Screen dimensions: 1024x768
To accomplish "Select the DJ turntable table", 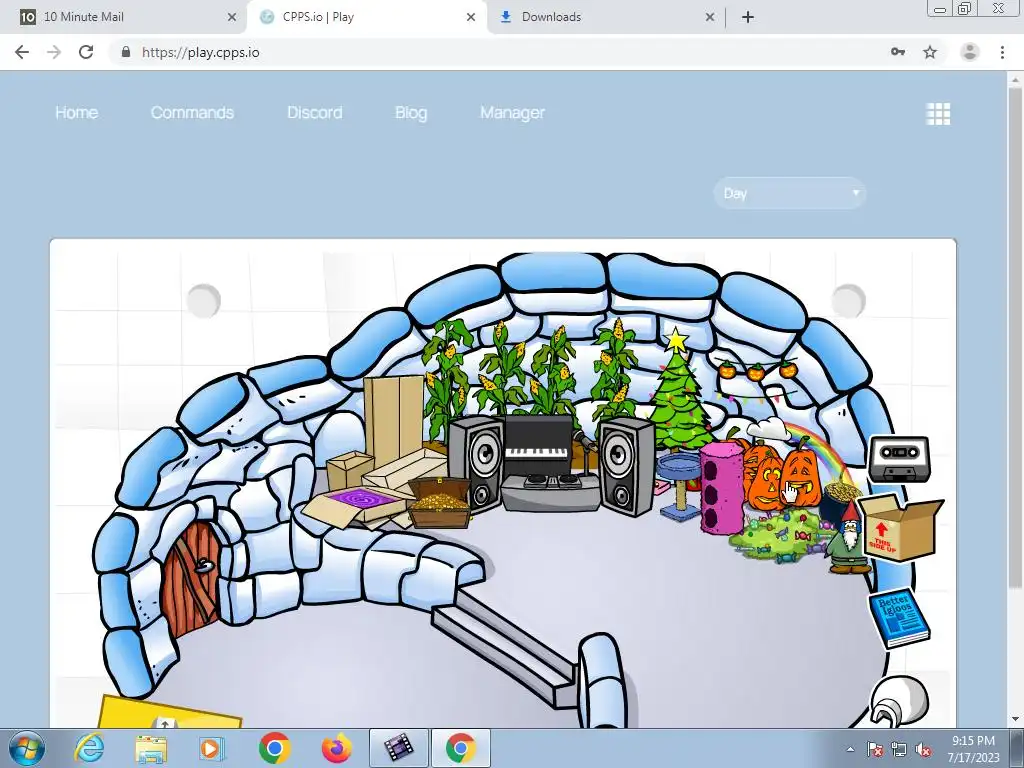I will tap(551, 492).
